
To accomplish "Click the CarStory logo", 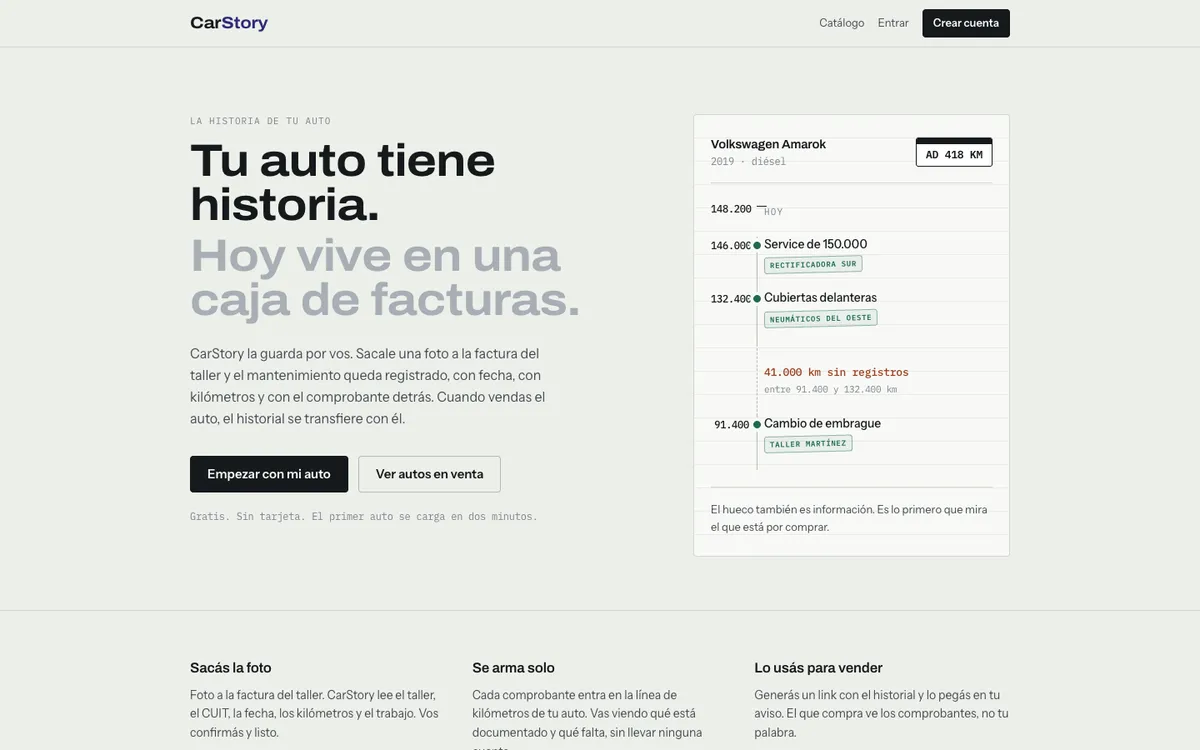I will coord(229,23).
